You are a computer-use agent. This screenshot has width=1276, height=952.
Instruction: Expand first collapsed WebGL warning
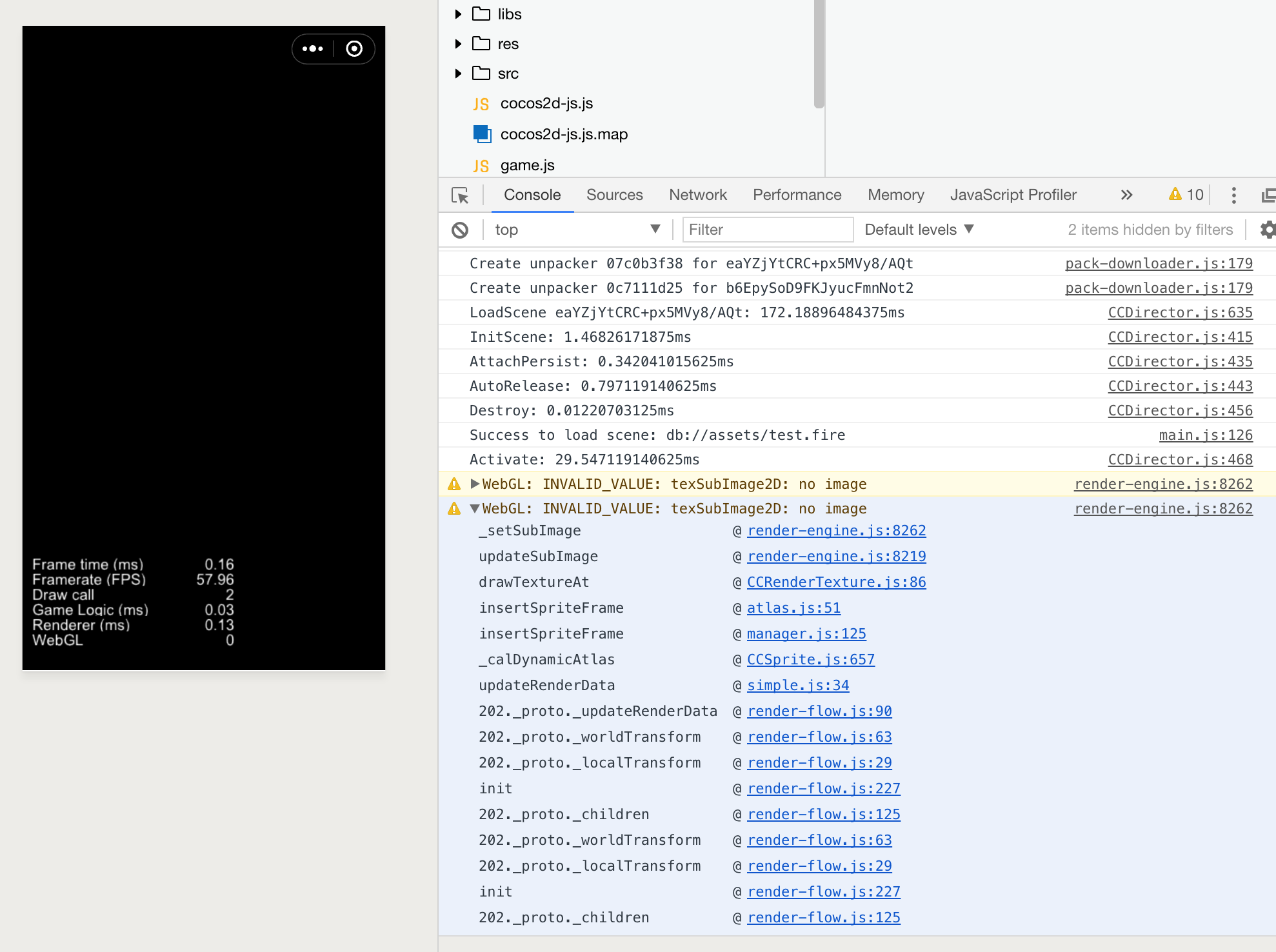(475, 484)
